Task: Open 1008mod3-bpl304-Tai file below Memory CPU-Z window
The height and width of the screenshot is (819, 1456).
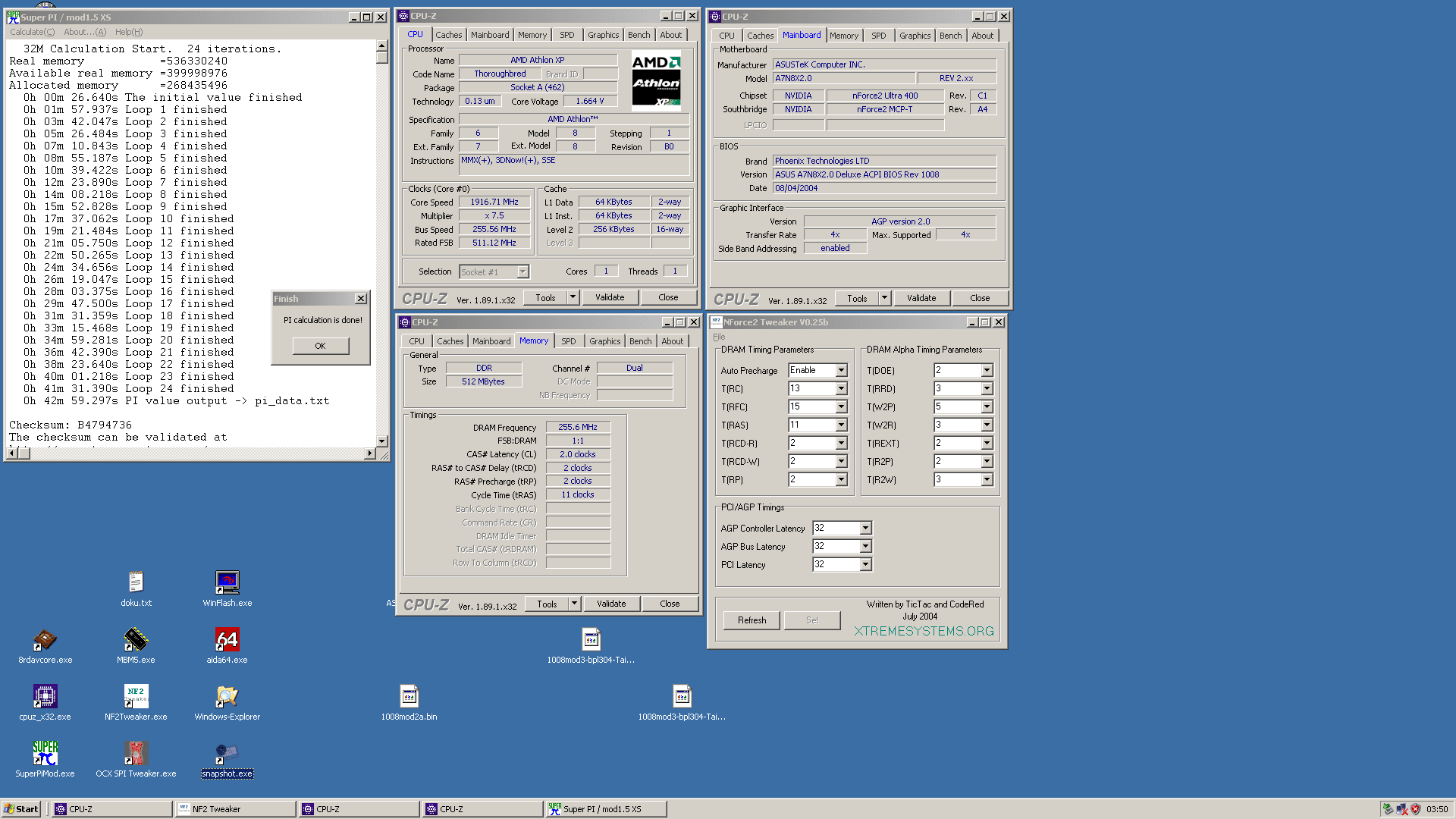Action: click(591, 646)
